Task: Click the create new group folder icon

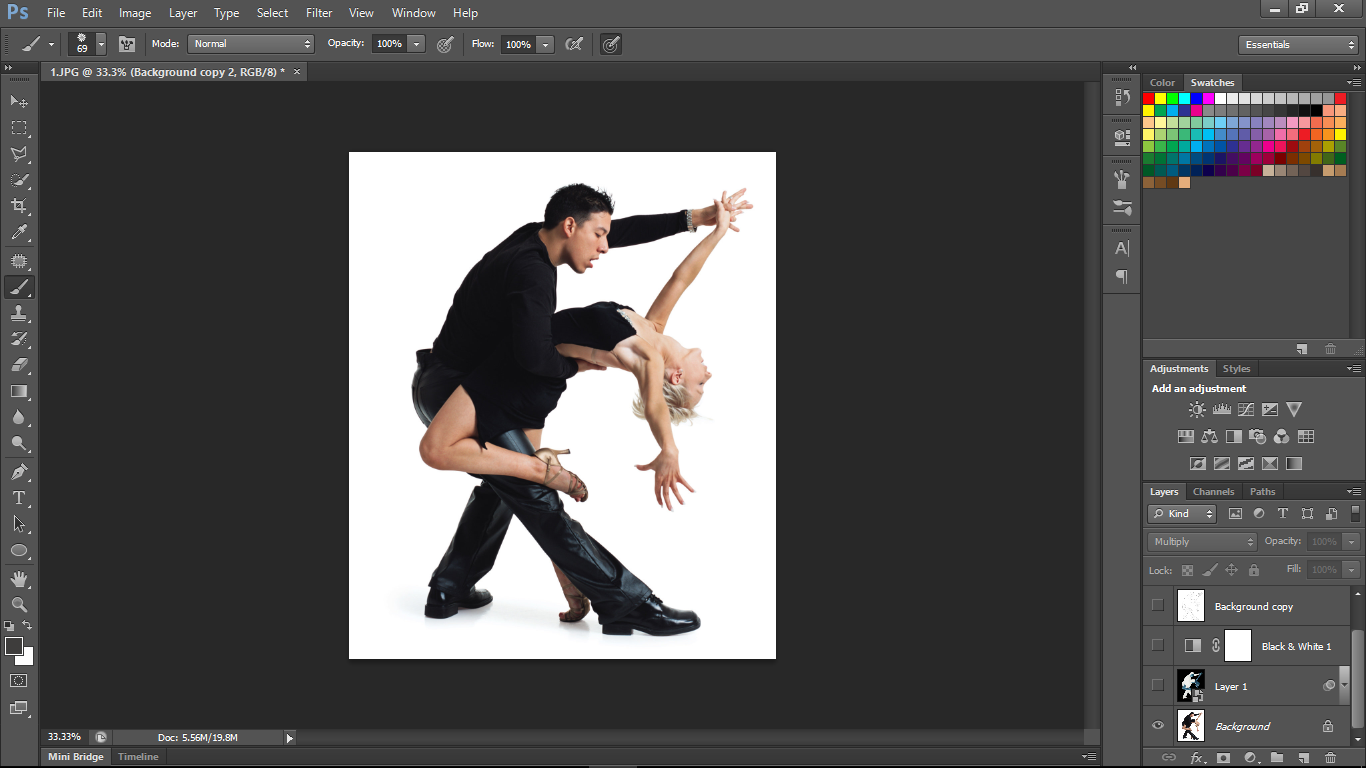Action: tap(1277, 758)
